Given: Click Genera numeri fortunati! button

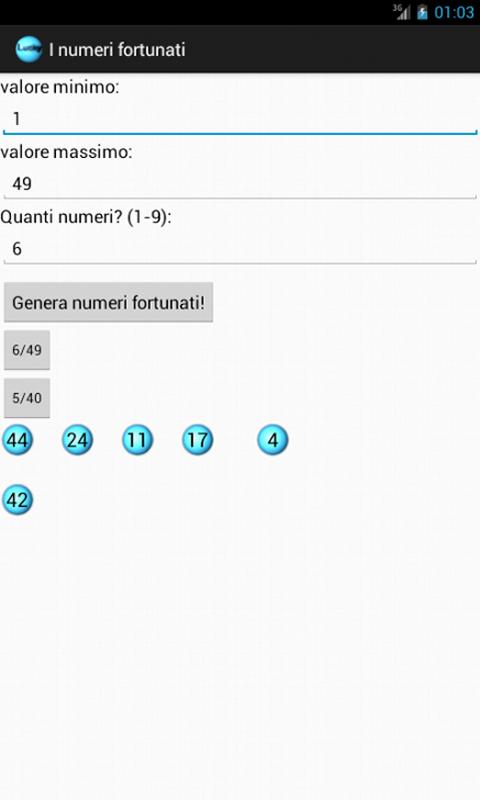Looking at the screenshot, I should pyautogui.click(x=108, y=303).
